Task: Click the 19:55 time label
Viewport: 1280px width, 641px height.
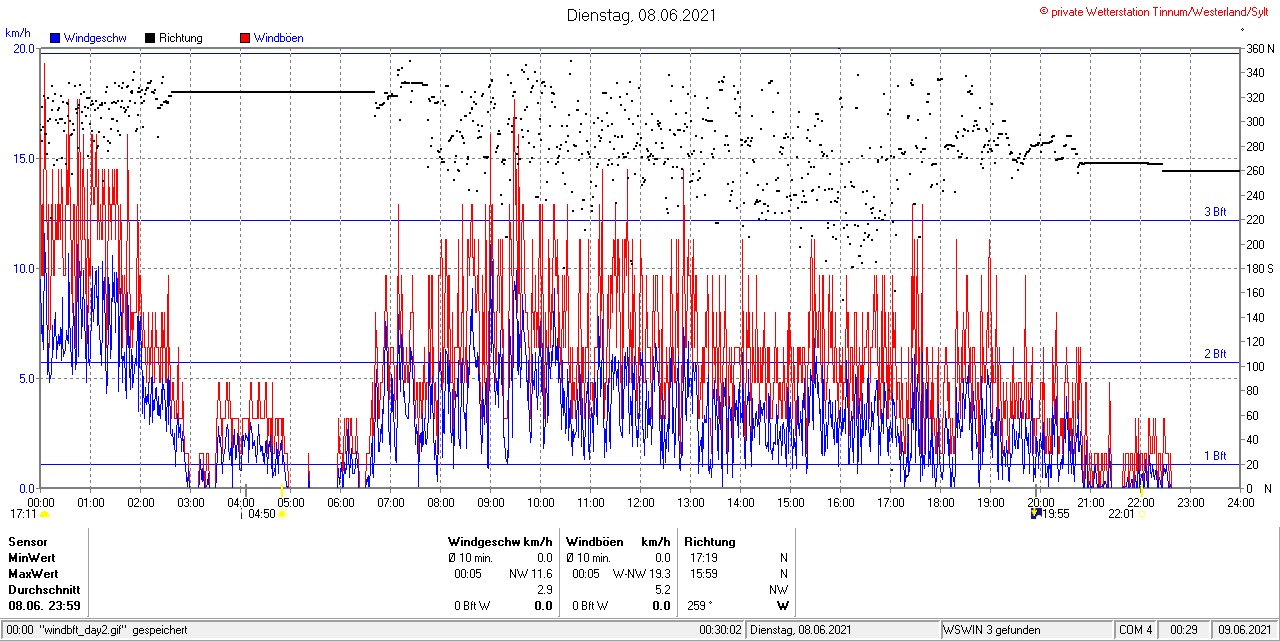Action: point(1057,514)
